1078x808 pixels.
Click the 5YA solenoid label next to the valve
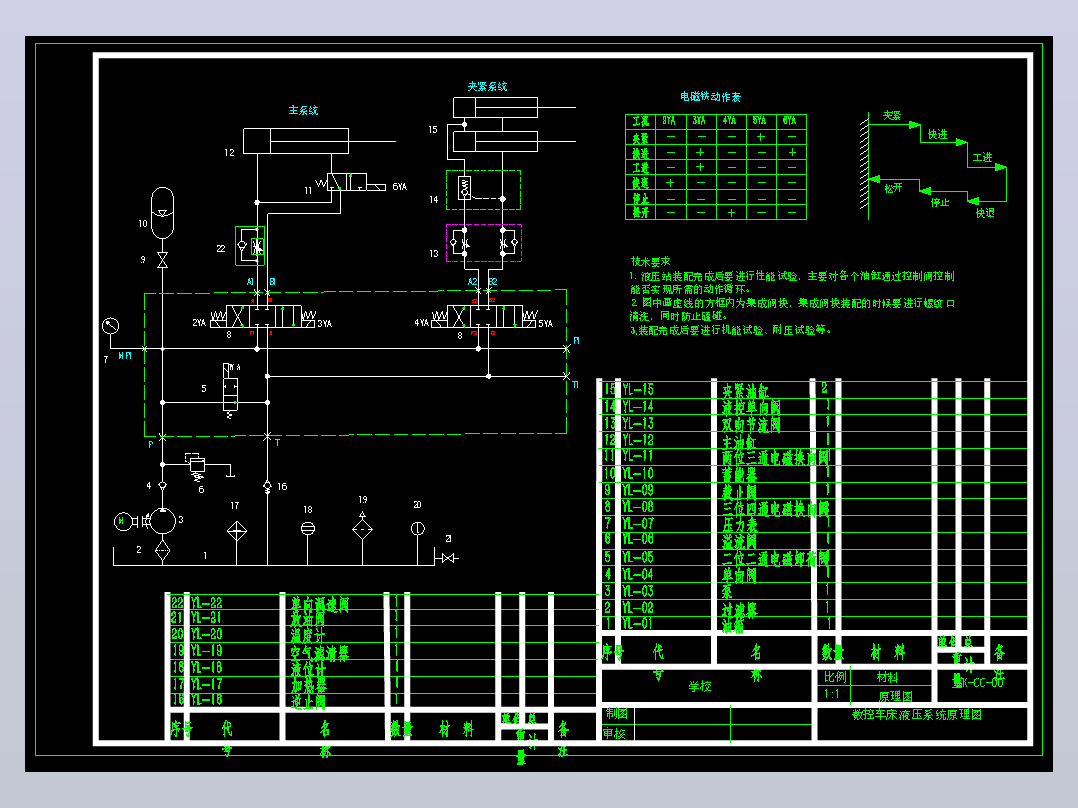[x=545, y=323]
